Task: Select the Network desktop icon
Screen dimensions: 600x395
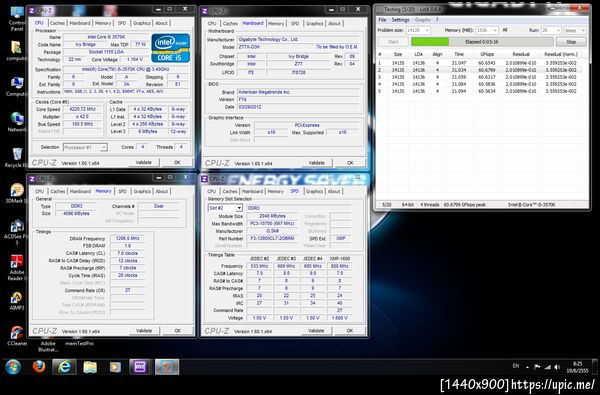Action: 17,122
